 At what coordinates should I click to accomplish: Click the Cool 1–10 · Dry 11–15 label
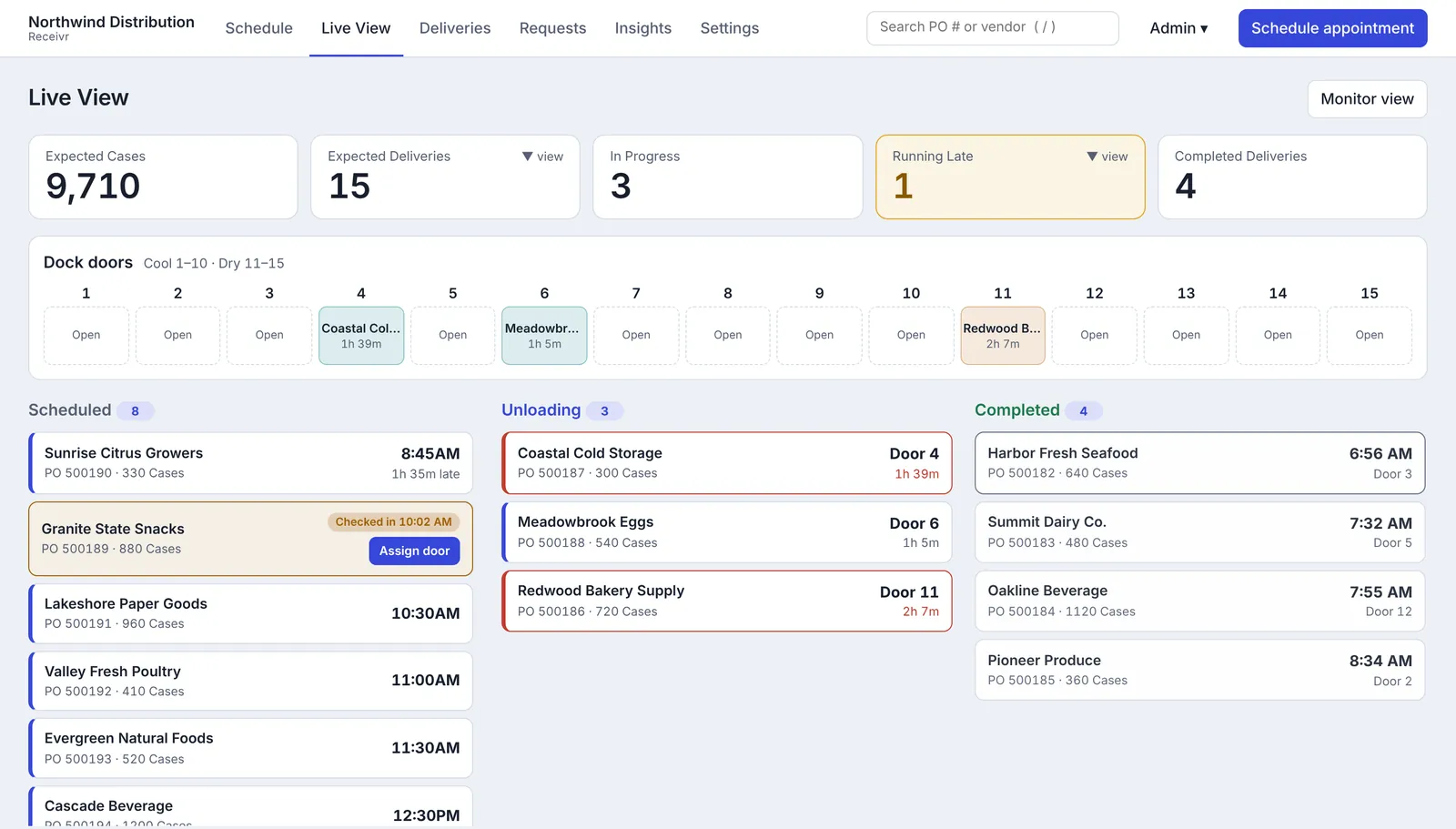pos(214,264)
